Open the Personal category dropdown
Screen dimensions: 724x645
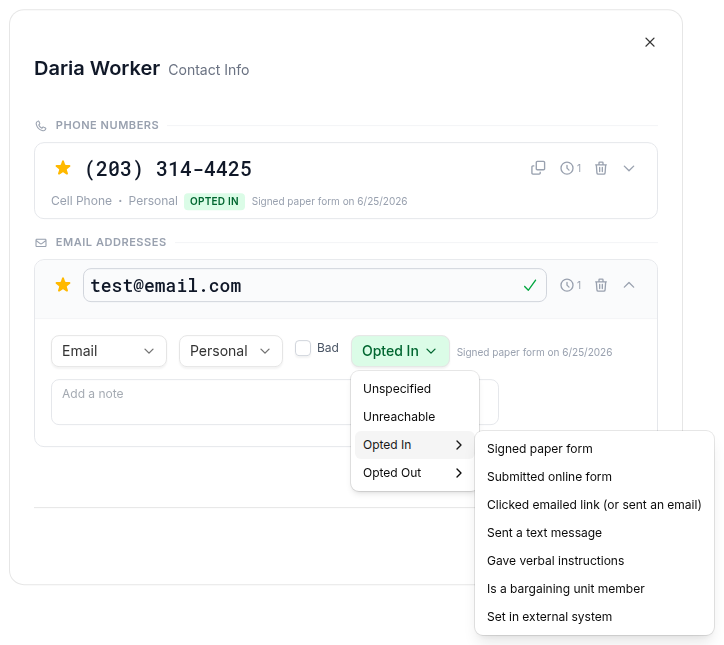[x=230, y=351]
